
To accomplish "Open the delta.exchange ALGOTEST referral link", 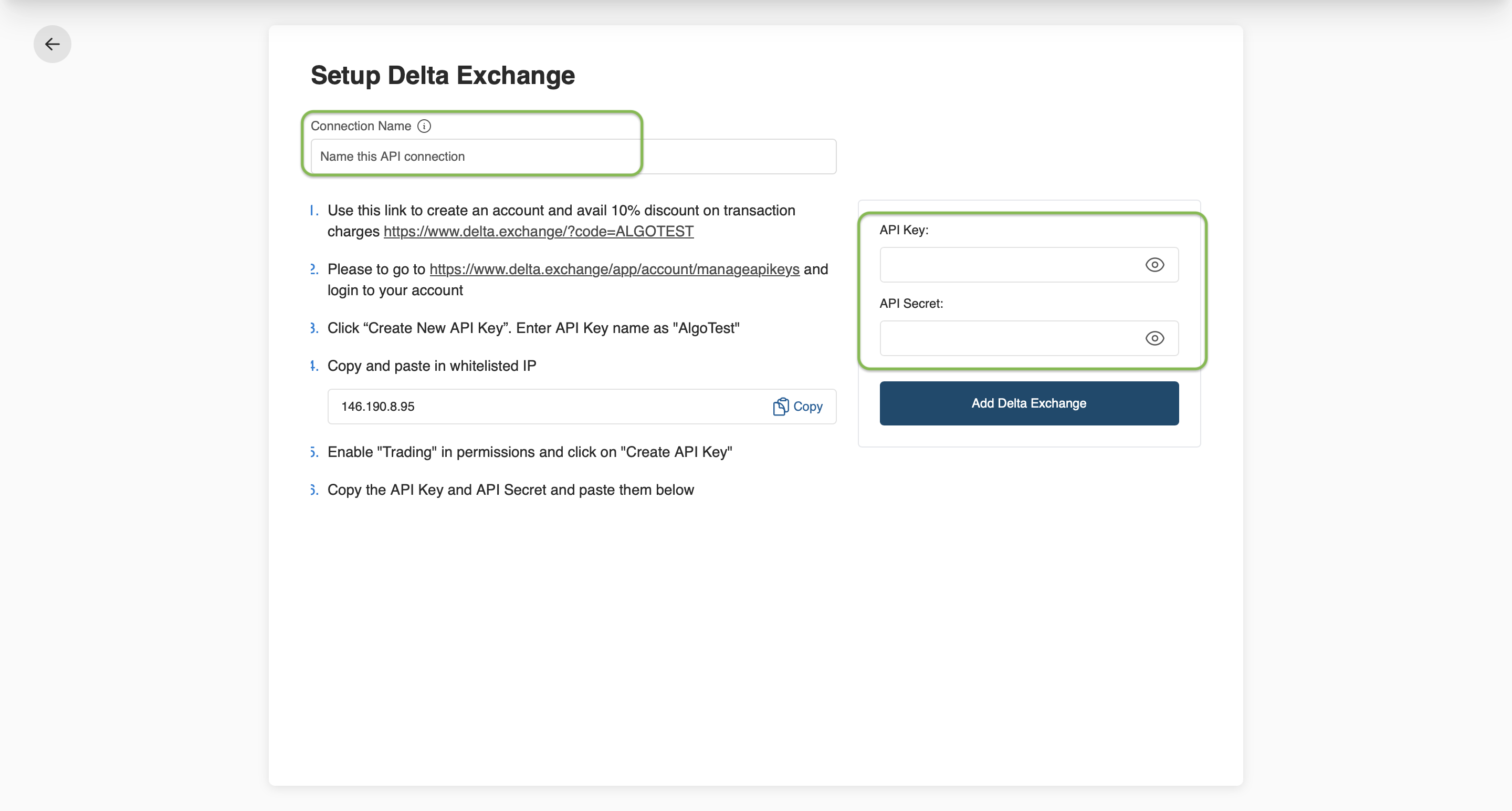I will coord(538,232).
